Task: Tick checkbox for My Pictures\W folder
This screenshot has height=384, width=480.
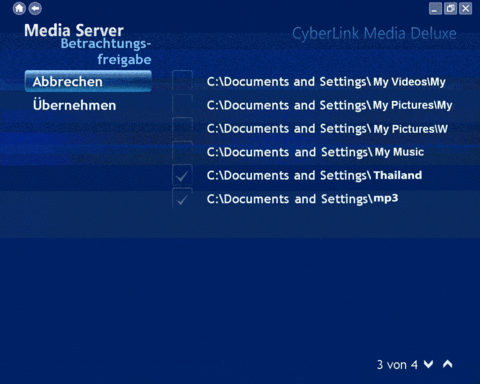Action: (x=182, y=128)
